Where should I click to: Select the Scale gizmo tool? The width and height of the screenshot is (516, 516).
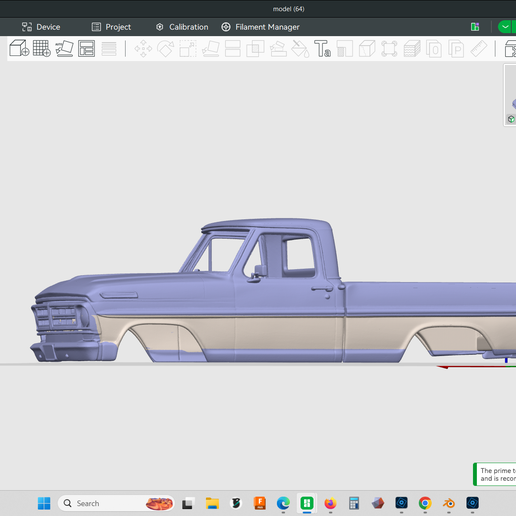coord(188,49)
